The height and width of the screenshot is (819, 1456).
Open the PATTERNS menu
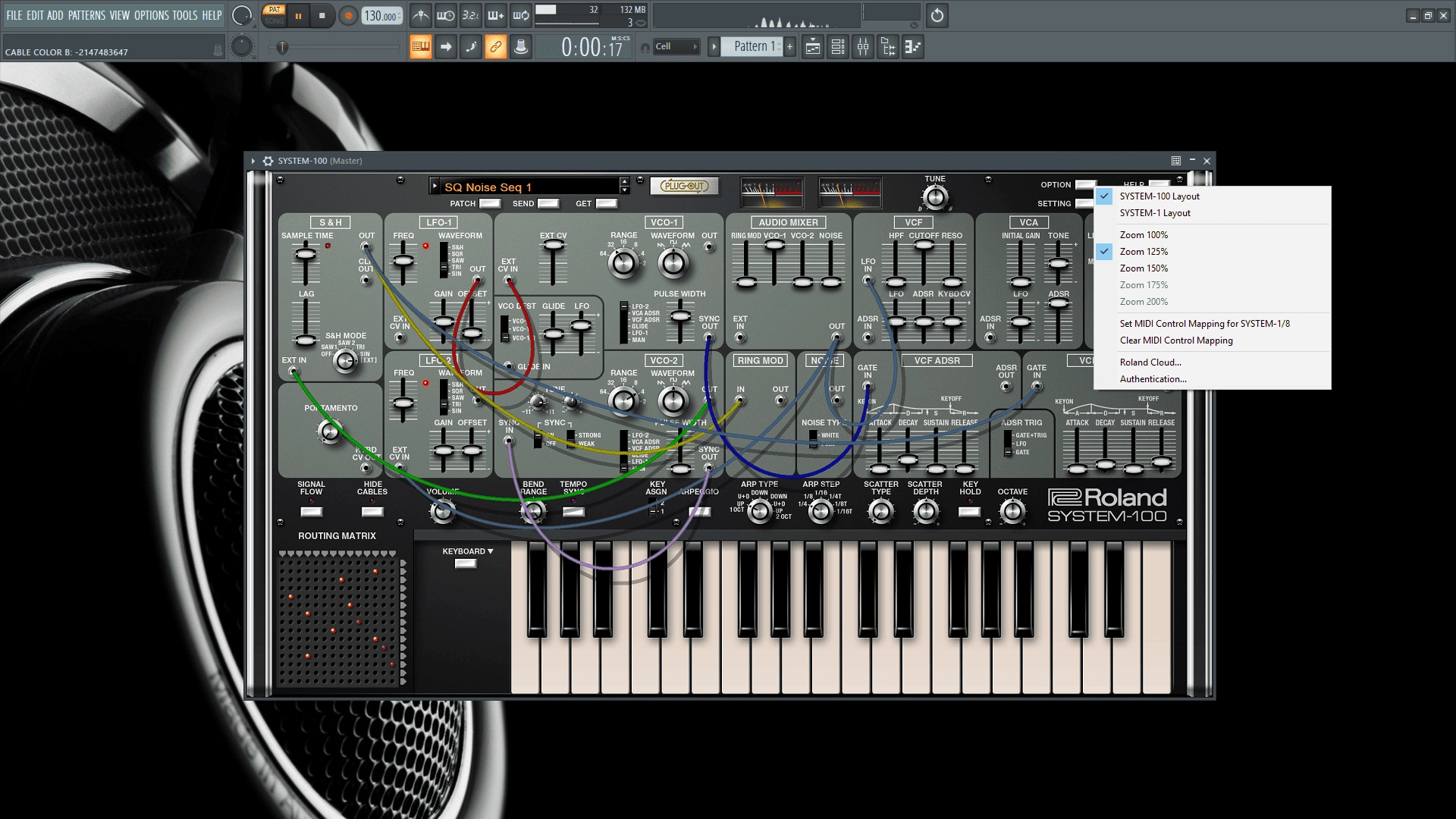click(x=86, y=15)
